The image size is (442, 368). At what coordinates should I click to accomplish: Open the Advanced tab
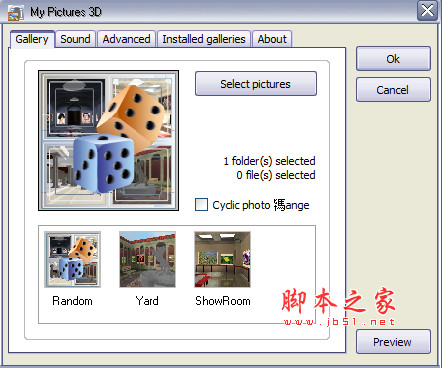[x=126, y=39]
